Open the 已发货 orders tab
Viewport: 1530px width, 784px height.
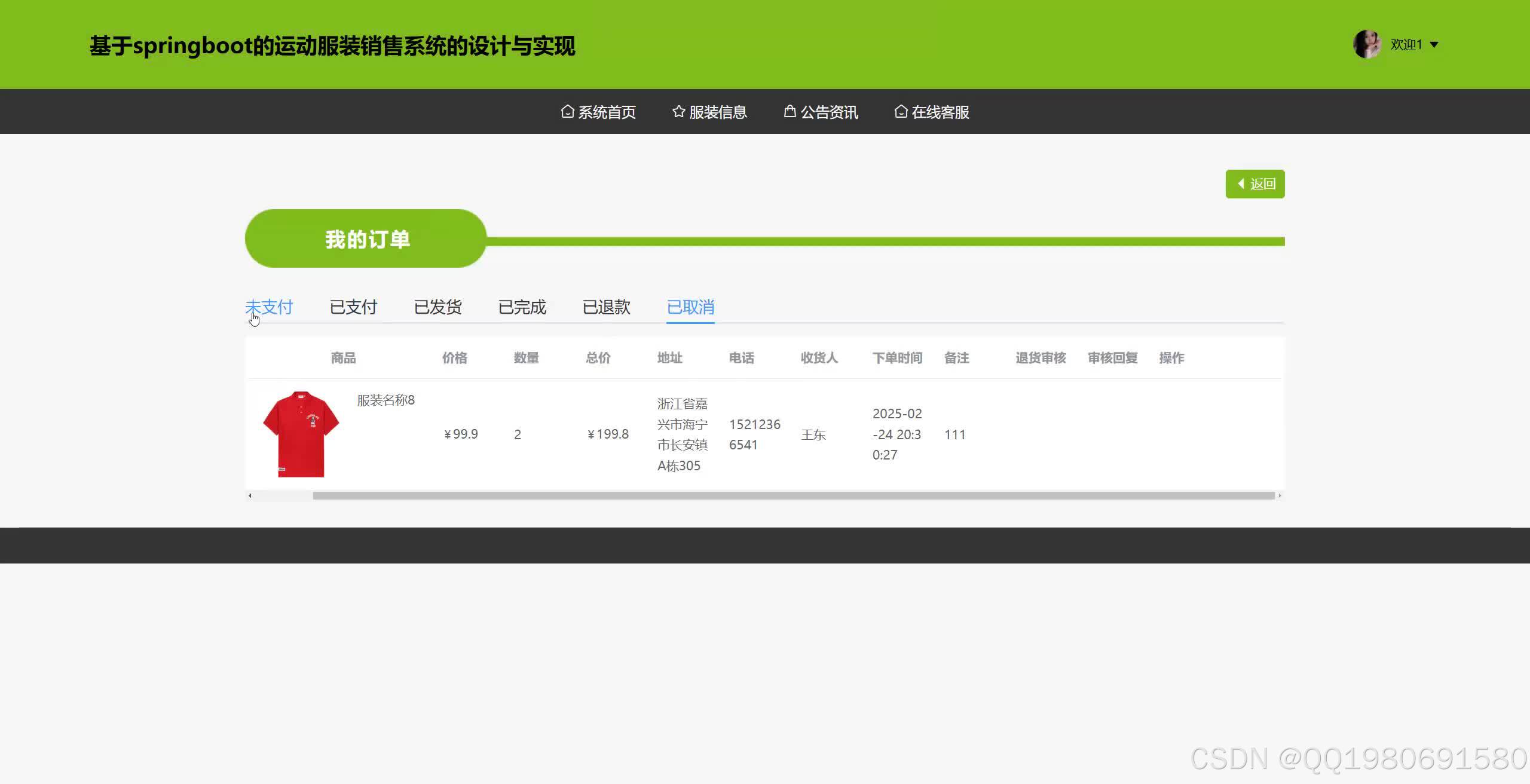point(437,307)
